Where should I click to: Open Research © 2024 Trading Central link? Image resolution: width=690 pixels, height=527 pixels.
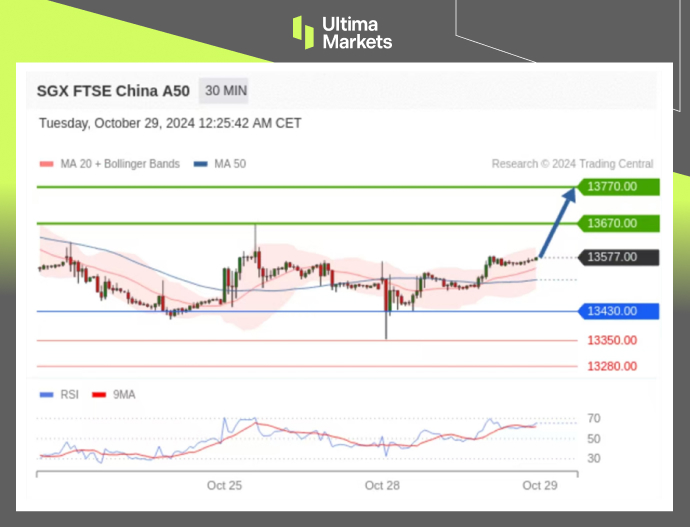pos(572,164)
